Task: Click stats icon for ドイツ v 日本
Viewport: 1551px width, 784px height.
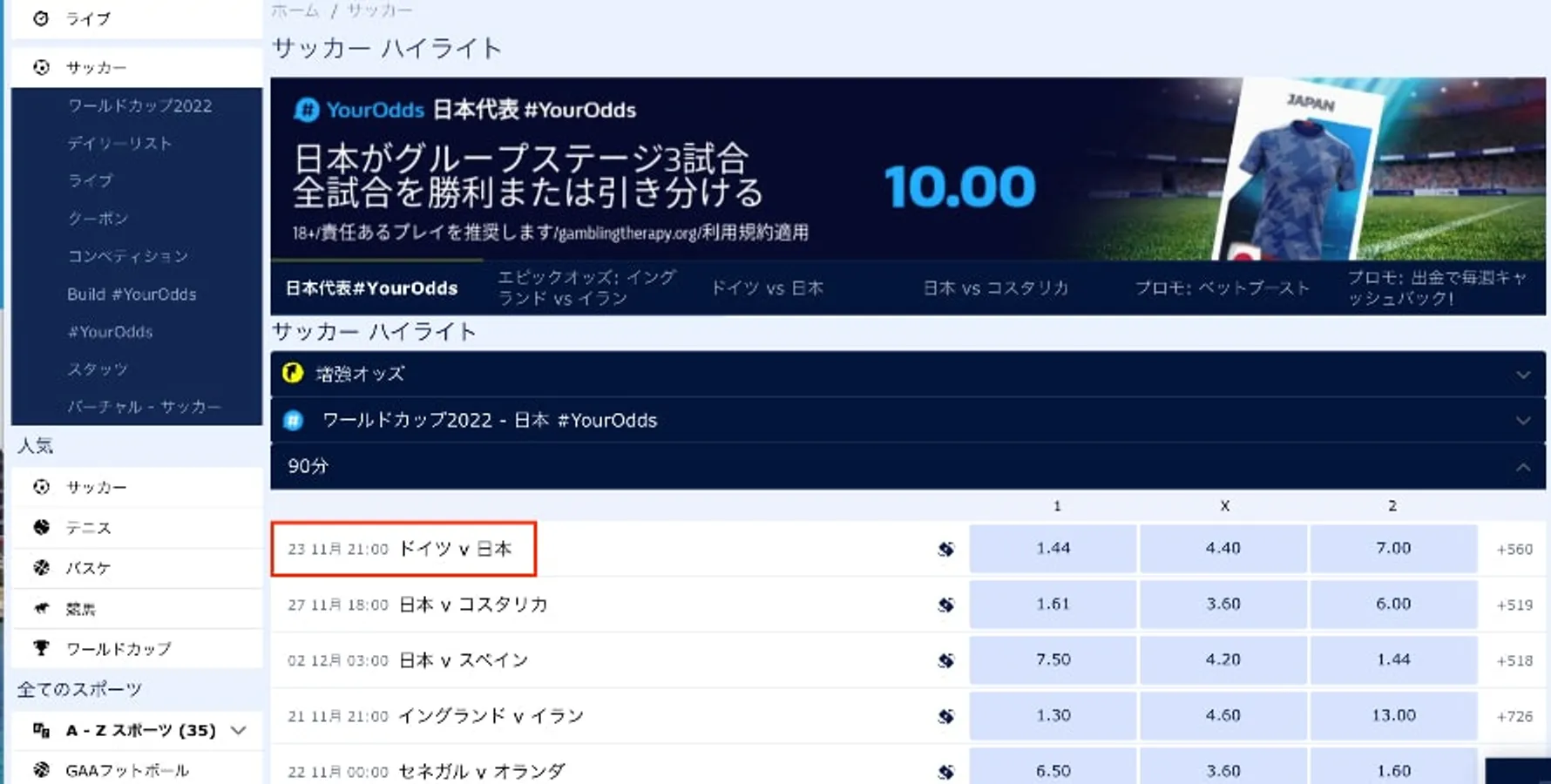Action: pyautogui.click(x=945, y=549)
